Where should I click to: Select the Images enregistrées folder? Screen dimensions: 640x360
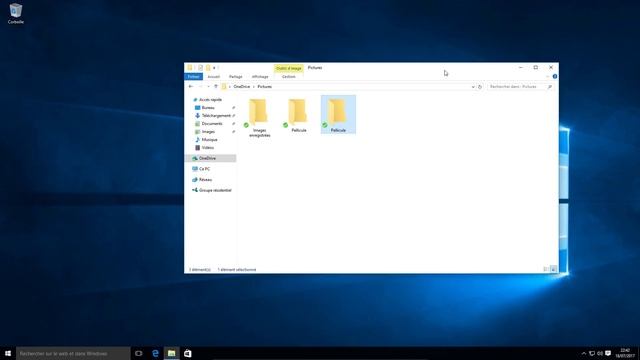click(x=259, y=118)
